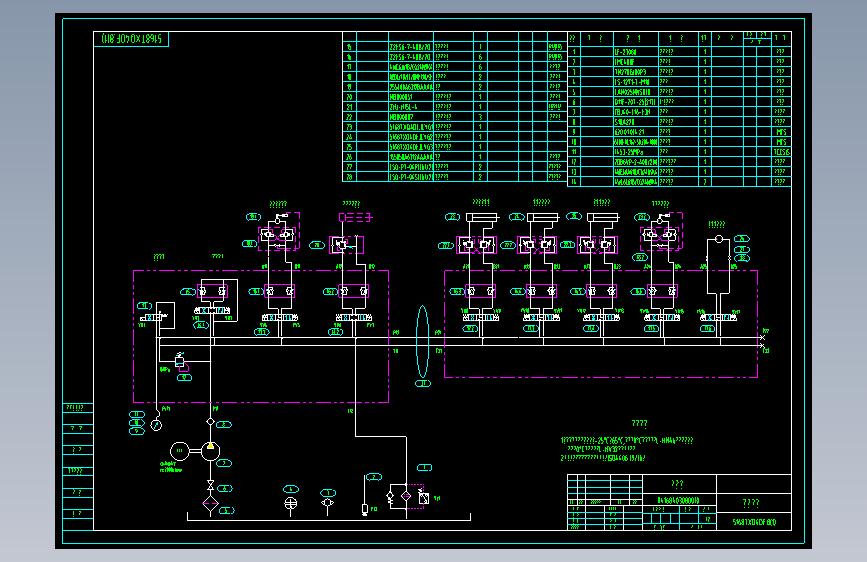Click the technical notes heading above the notes
Viewport: 867px width, 562px height.
point(639,424)
